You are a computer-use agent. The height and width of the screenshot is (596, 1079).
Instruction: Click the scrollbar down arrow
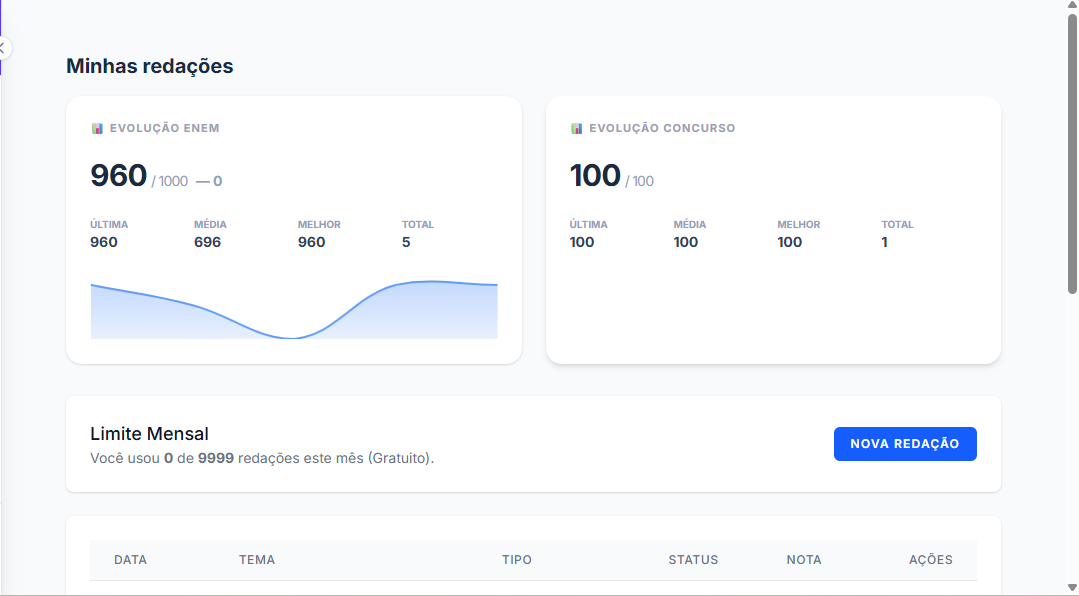point(1072,588)
